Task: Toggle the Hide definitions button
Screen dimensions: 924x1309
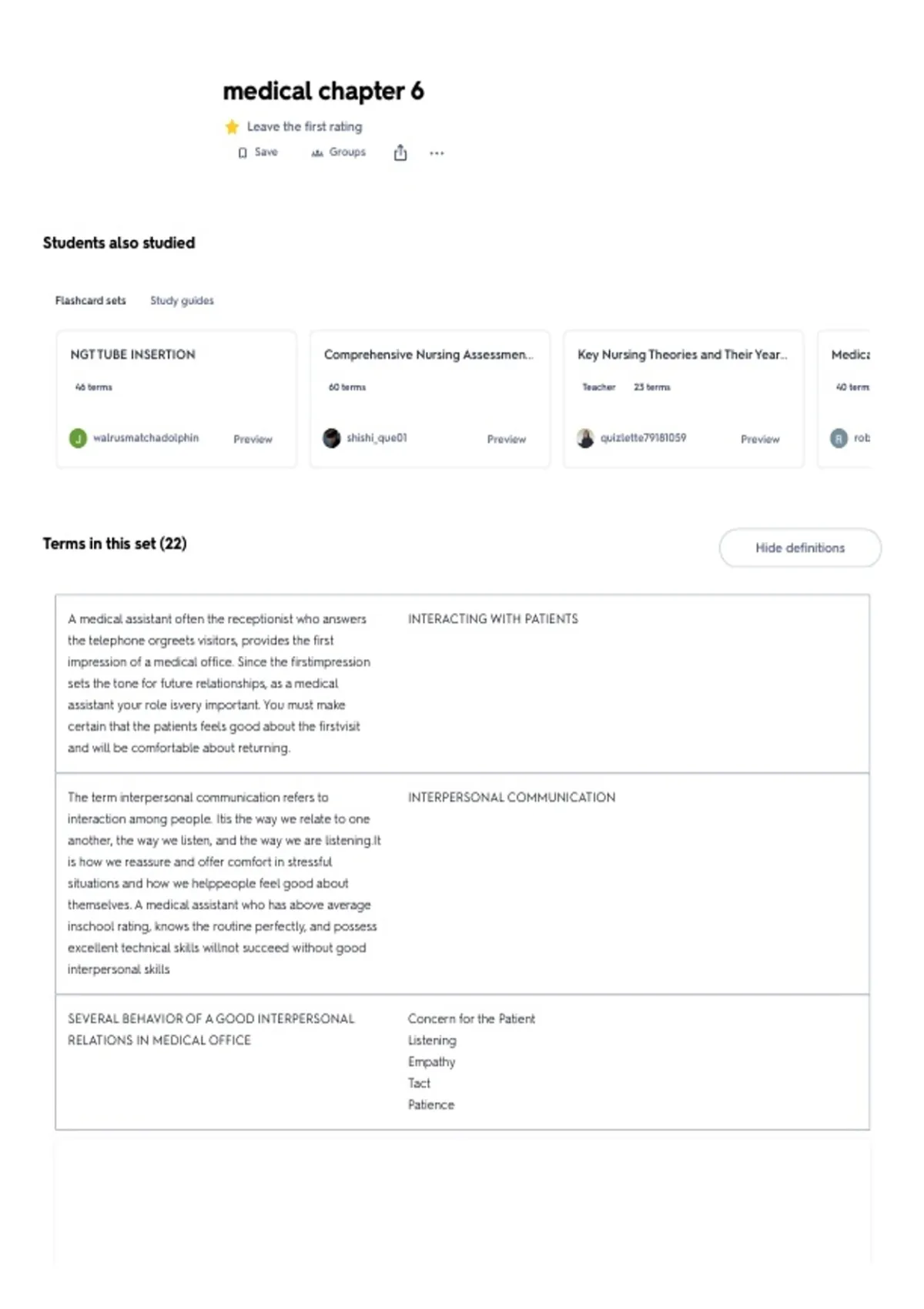Action: 800,547
